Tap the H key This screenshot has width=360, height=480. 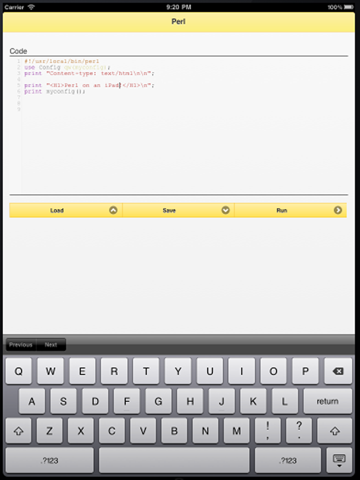point(190,401)
